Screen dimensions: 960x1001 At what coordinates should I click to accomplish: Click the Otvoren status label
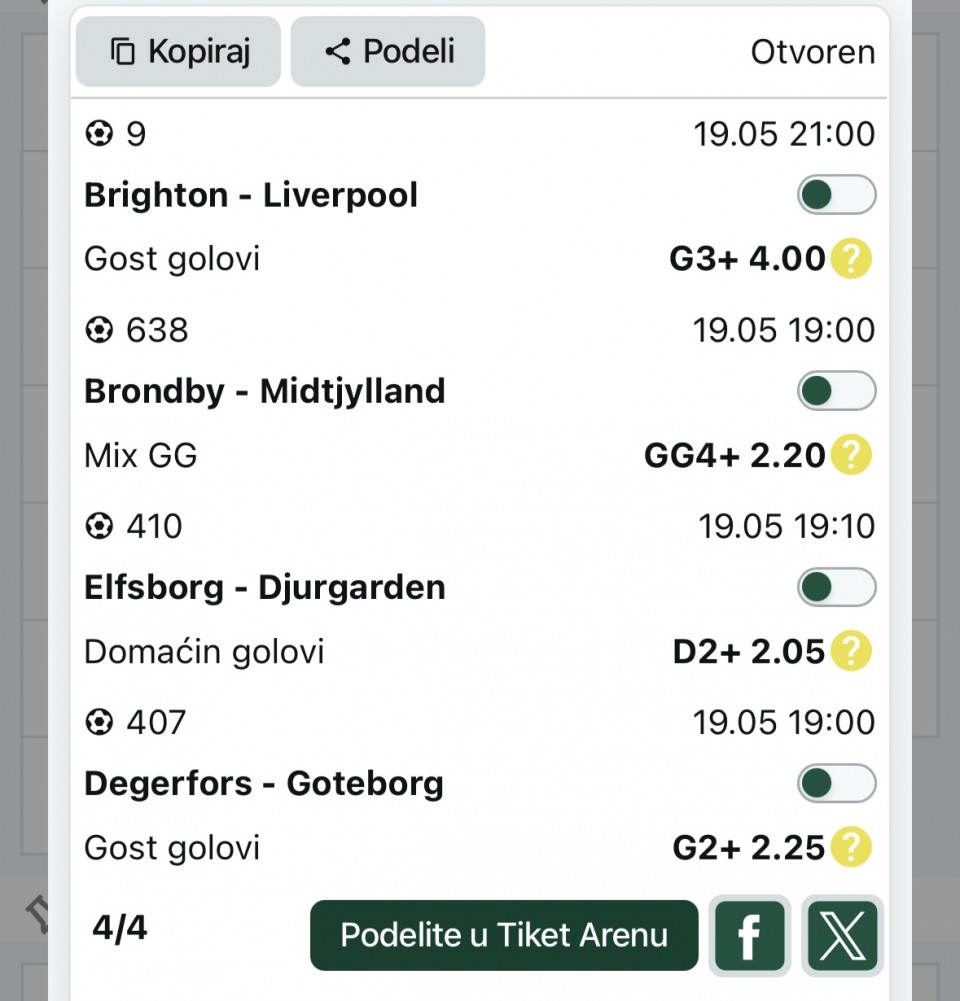813,52
